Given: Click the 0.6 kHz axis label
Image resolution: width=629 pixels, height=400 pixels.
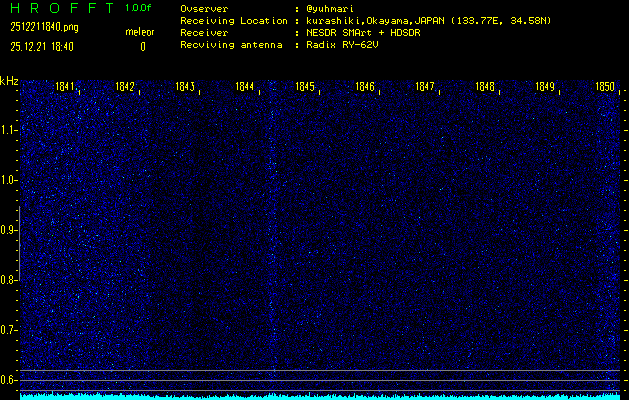Looking at the screenshot, I should pos(8,380).
